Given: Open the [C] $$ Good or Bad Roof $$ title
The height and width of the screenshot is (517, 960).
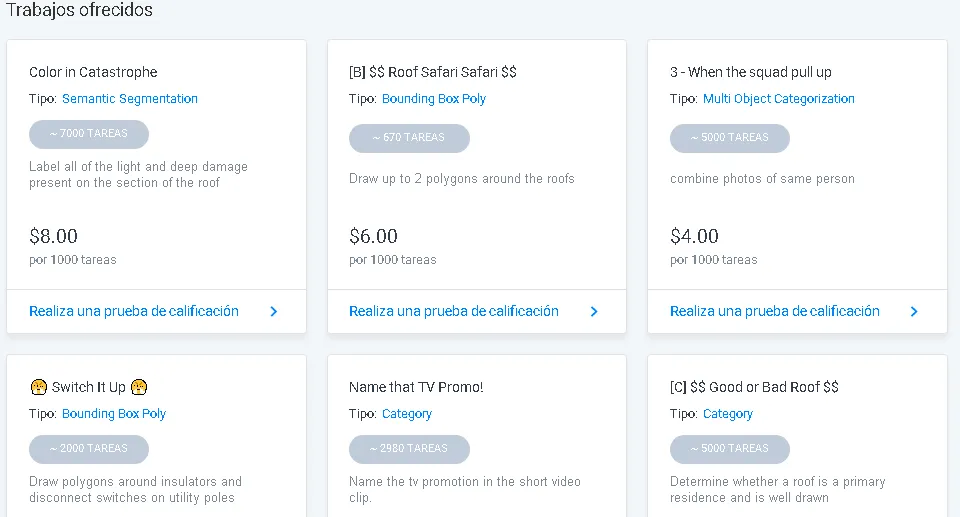Looking at the screenshot, I should 754,387.
